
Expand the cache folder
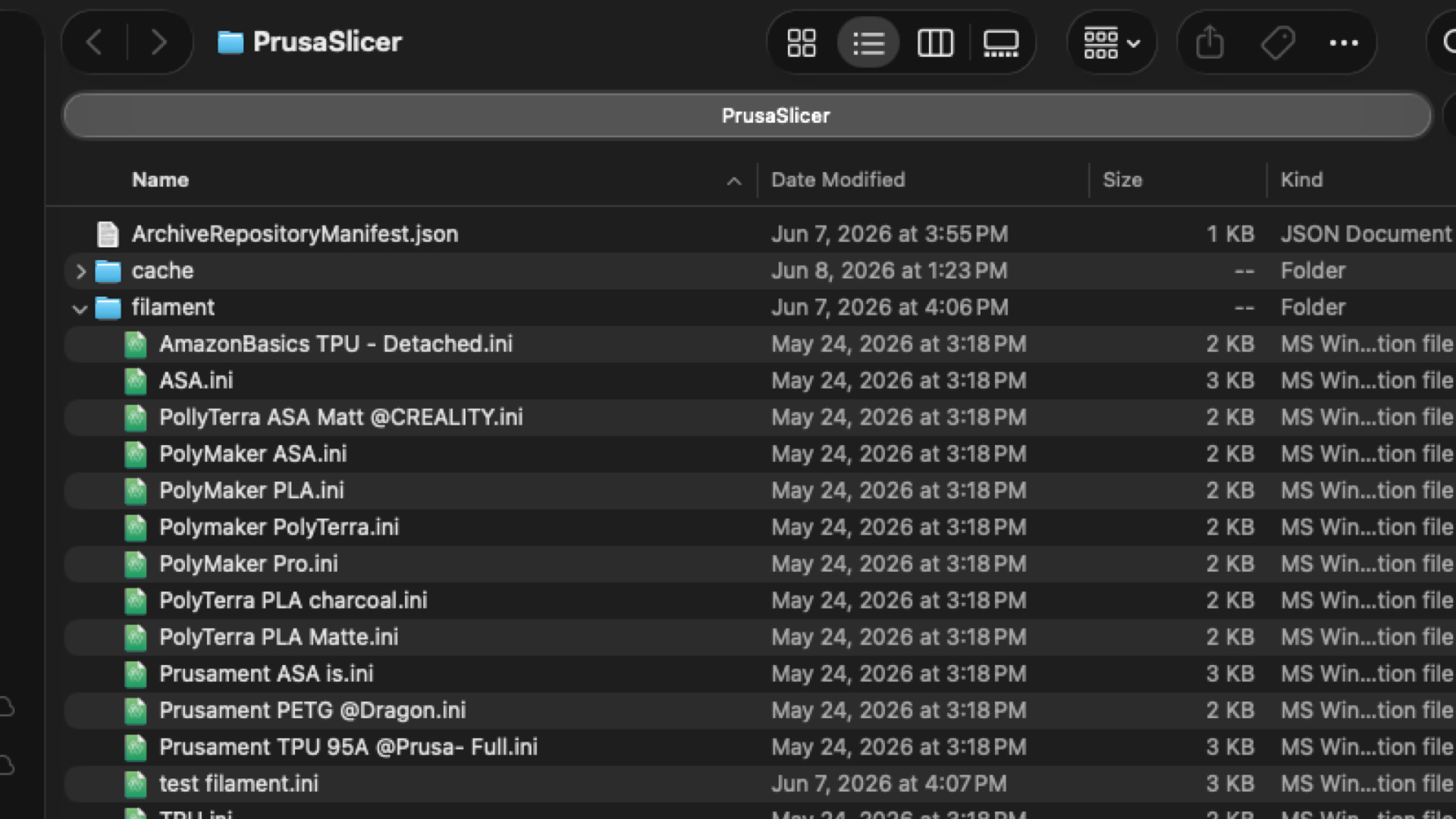pyautogui.click(x=80, y=271)
